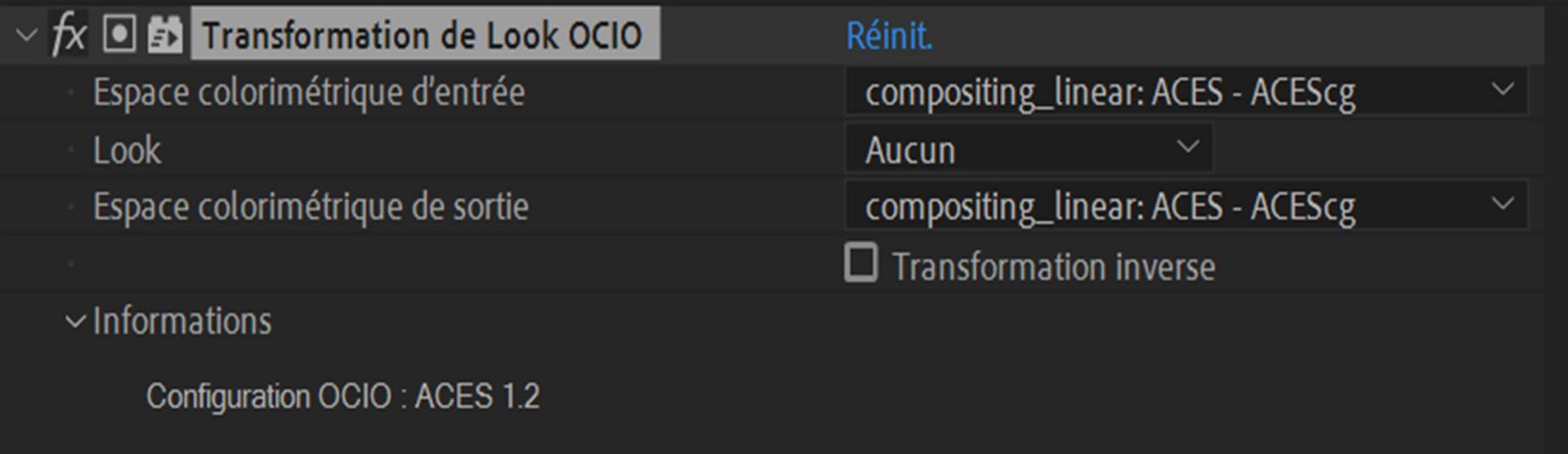Select the Look property label

(x=127, y=150)
